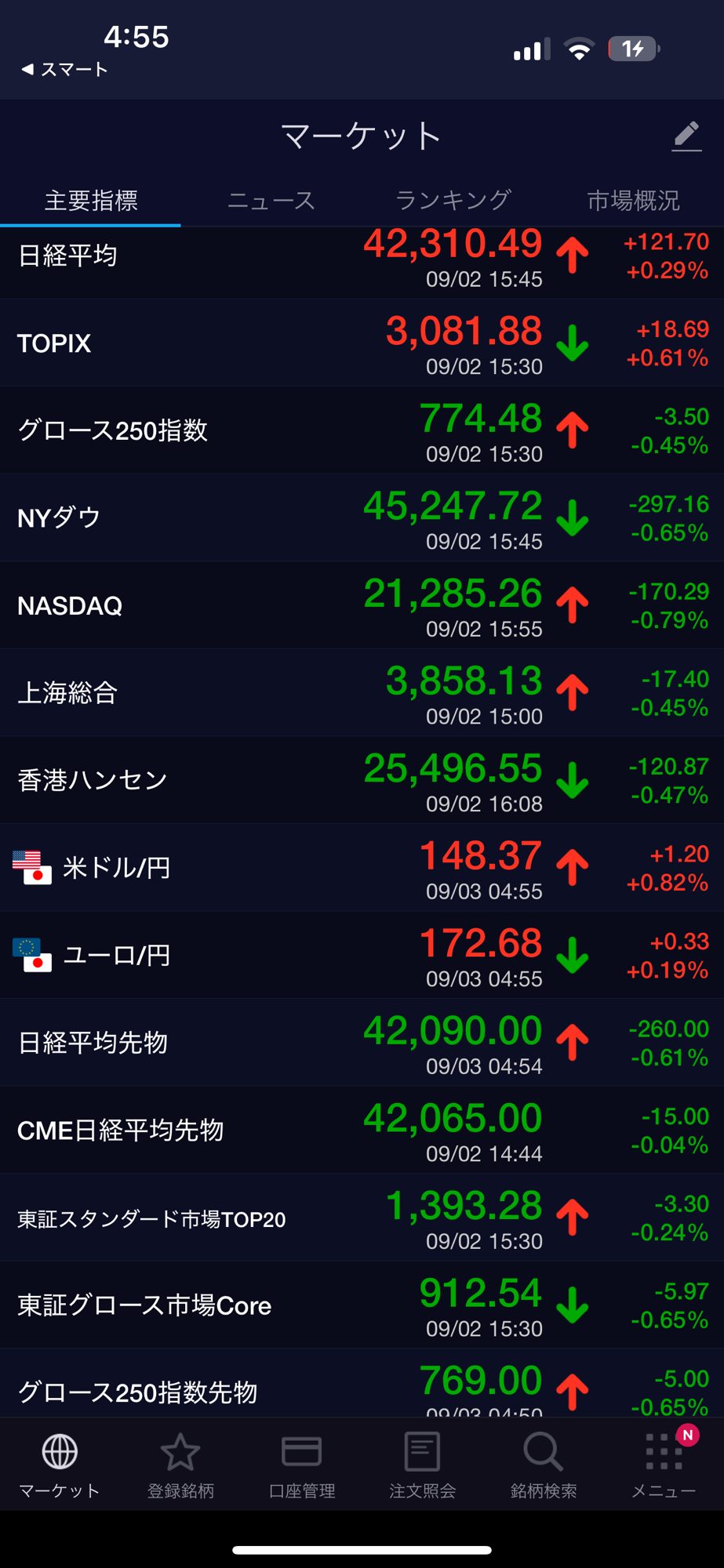Switch to 市場概況 tab
The height and width of the screenshot is (1568, 724).
[633, 201]
